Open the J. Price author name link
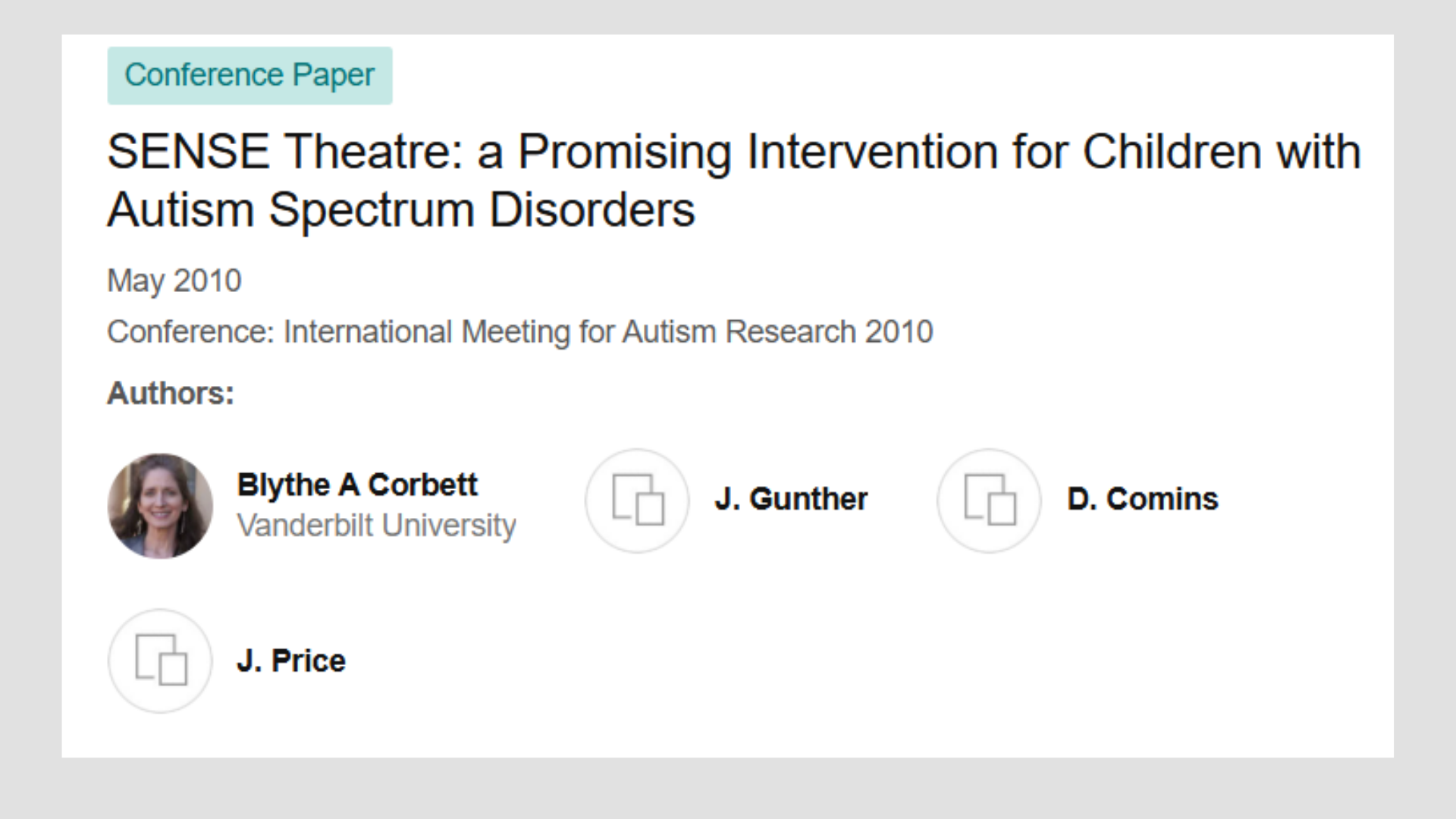 click(x=291, y=661)
